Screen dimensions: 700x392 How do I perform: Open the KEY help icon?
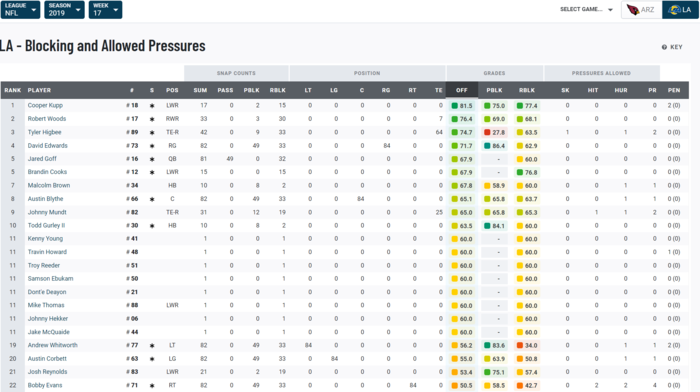(664, 47)
